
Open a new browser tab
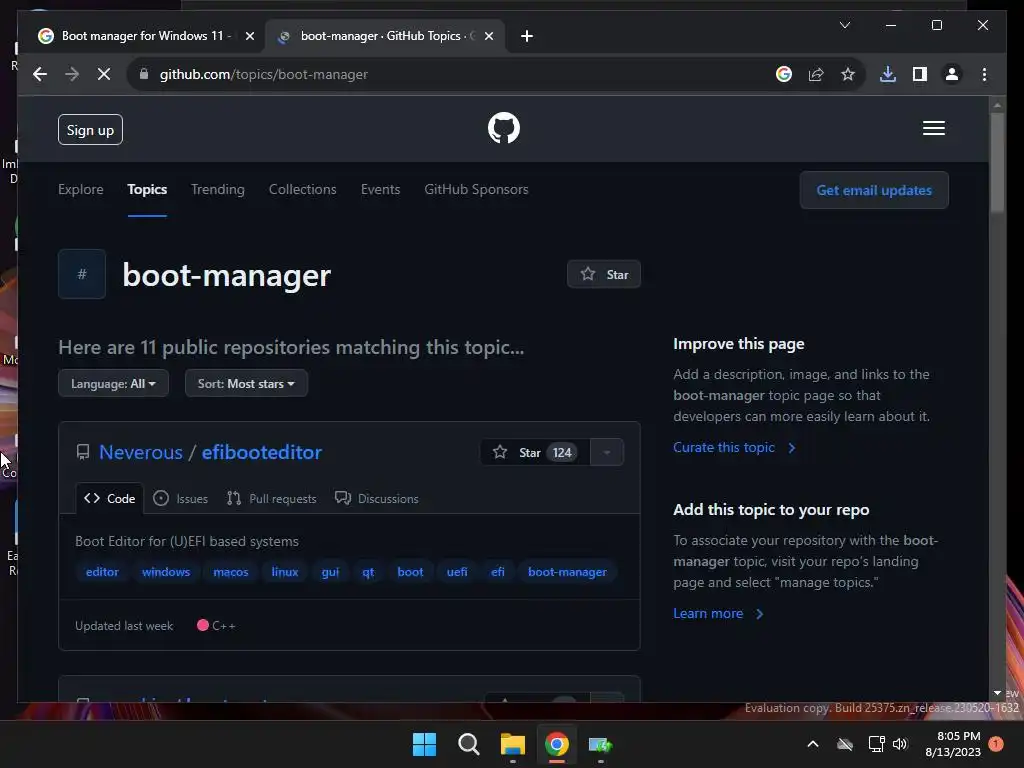[x=527, y=36]
